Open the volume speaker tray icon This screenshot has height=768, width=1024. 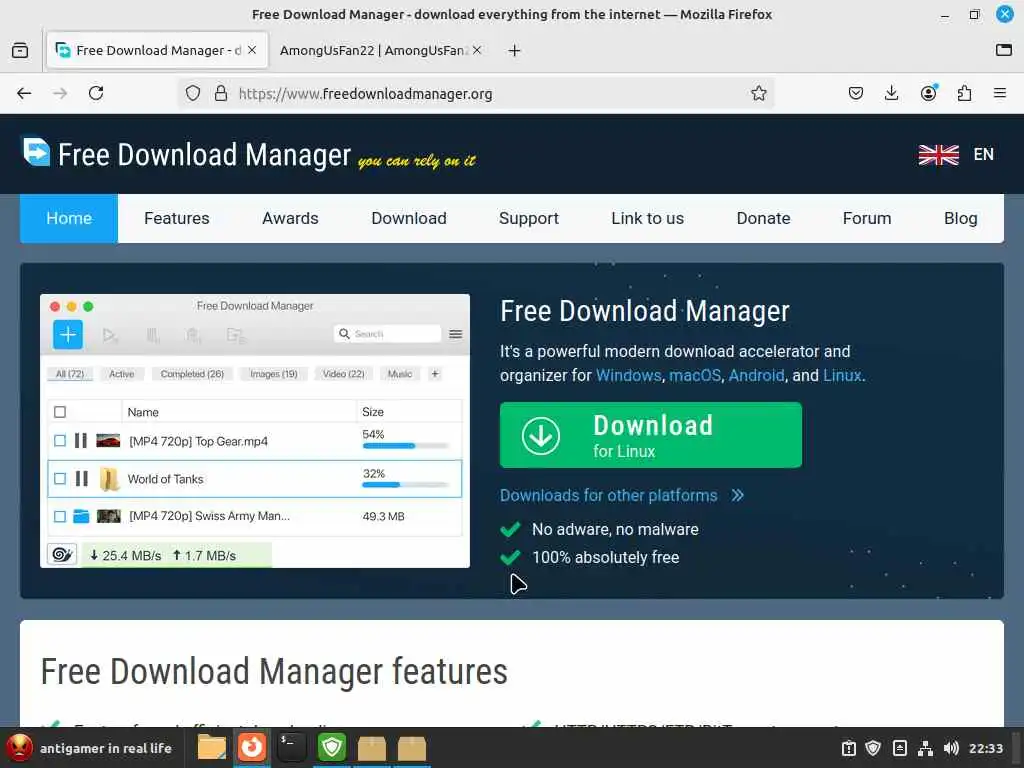click(951, 748)
